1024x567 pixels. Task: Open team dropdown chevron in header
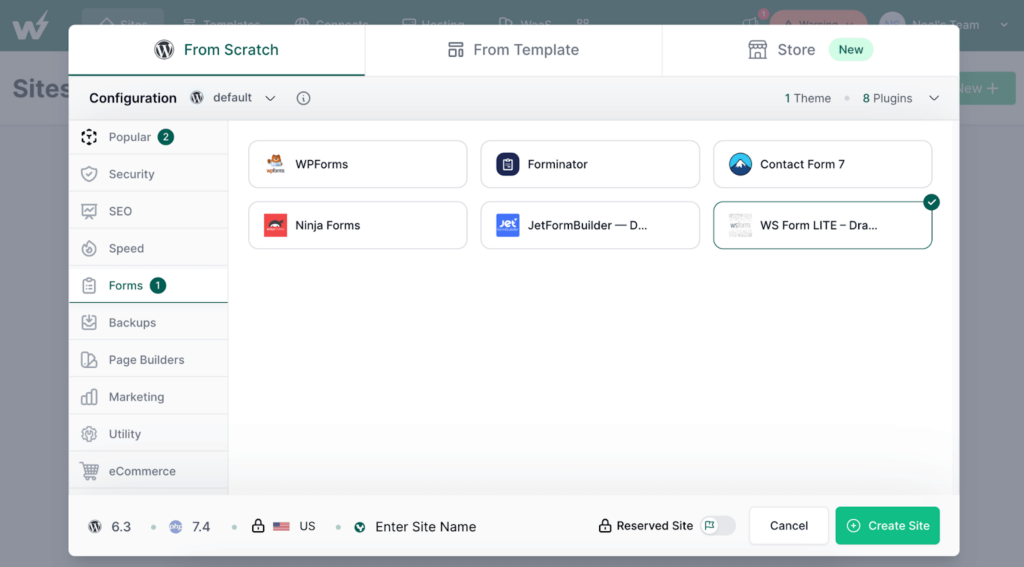tap(1004, 25)
